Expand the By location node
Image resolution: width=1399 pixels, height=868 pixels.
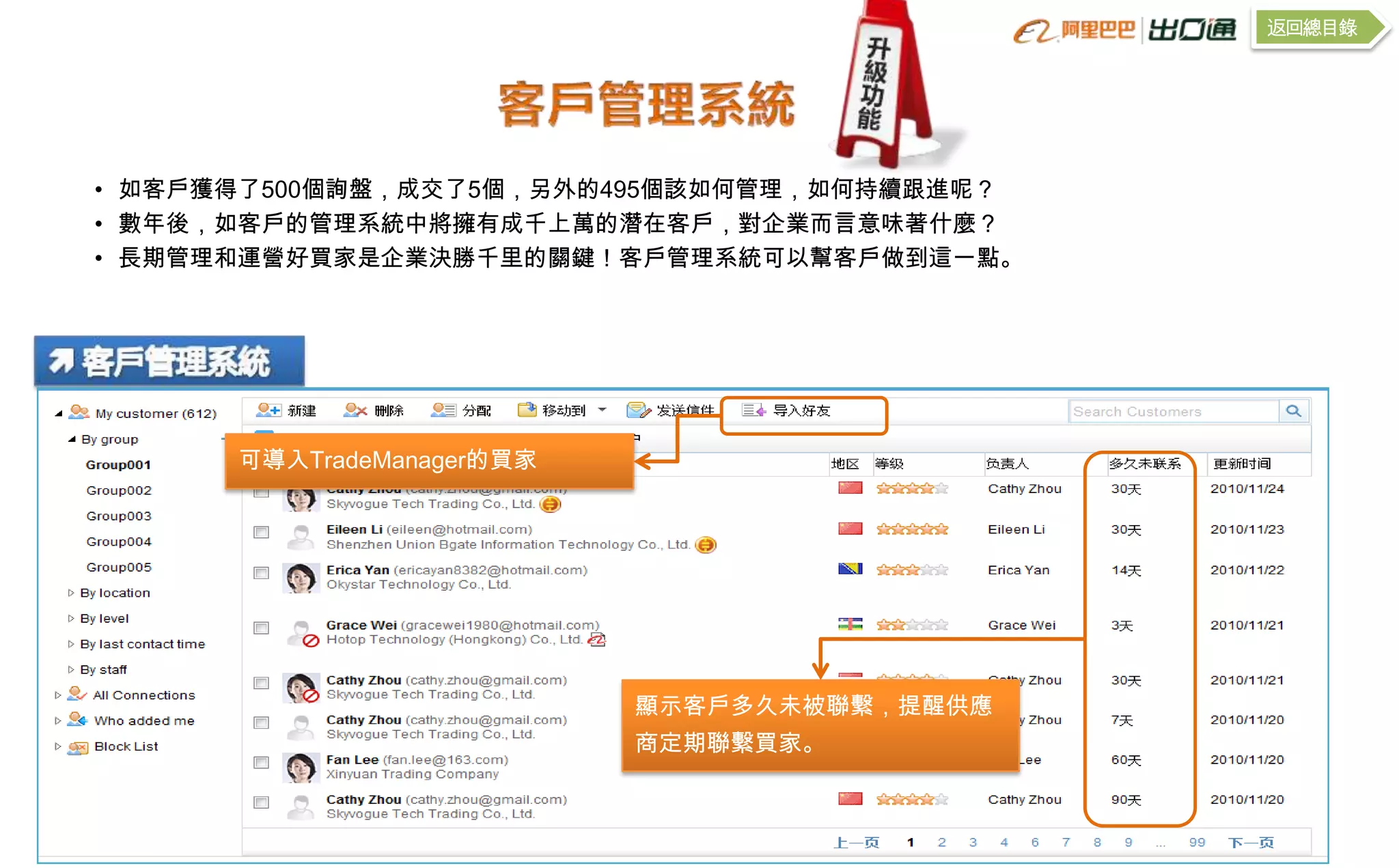pyautogui.click(x=70, y=593)
